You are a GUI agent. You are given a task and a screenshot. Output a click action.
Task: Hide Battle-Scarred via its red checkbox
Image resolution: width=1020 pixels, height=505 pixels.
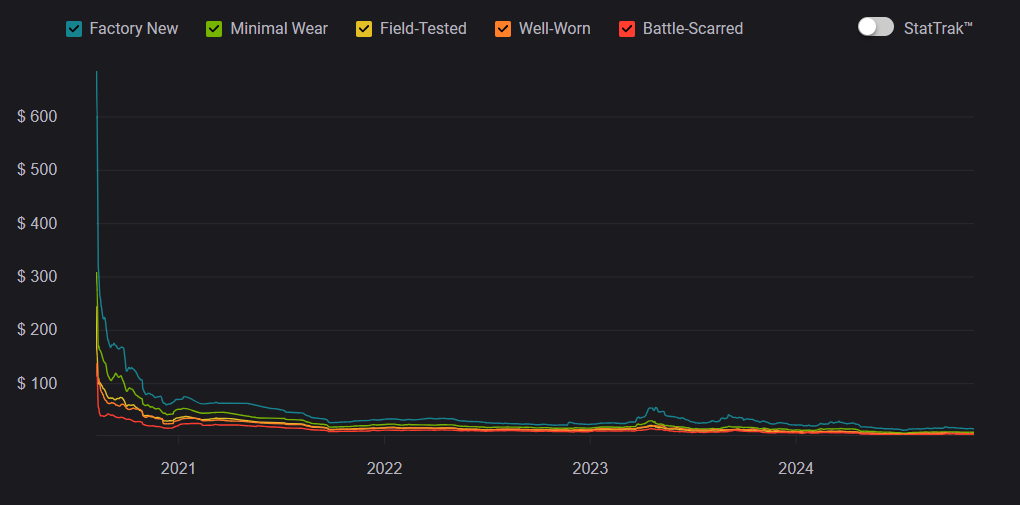pos(627,29)
